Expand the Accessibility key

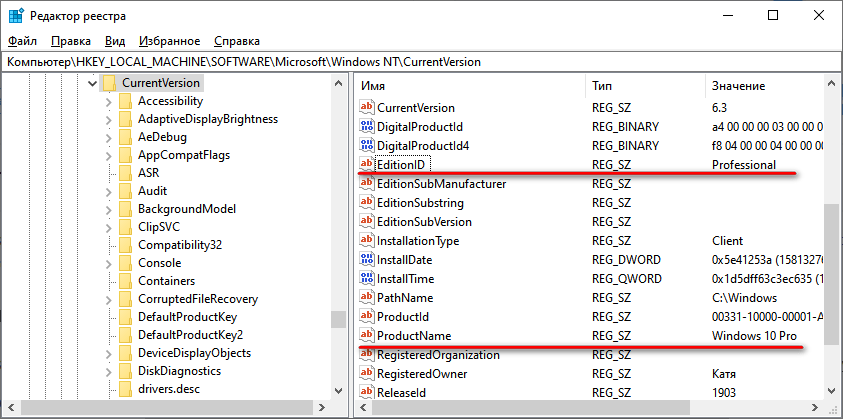[x=109, y=101]
